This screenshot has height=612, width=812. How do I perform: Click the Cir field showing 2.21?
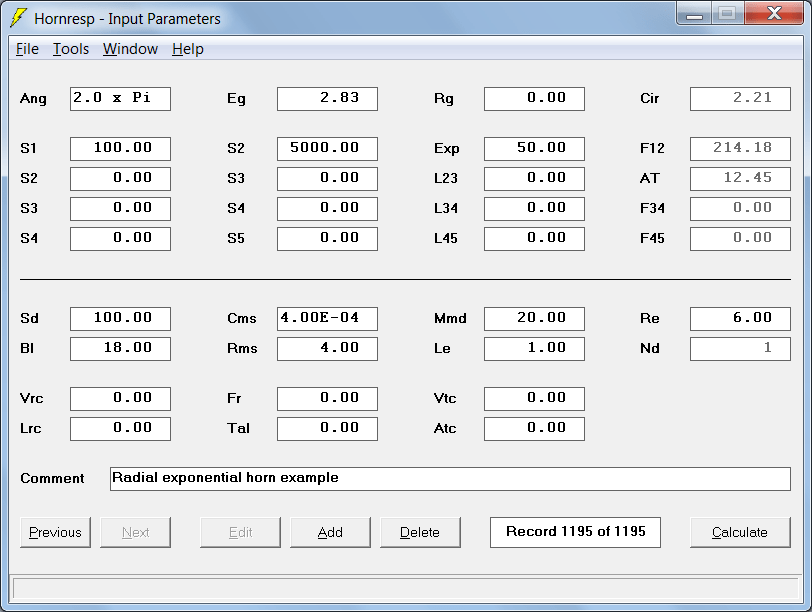(741, 98)
